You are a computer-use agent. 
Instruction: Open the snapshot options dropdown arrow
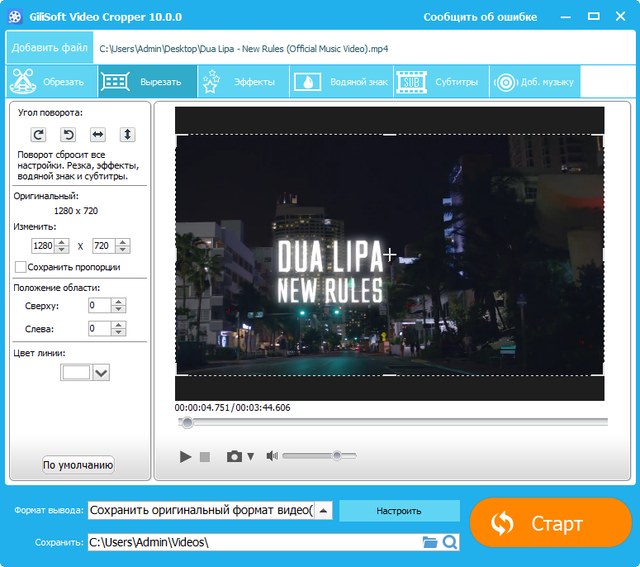tap(251, 456)
